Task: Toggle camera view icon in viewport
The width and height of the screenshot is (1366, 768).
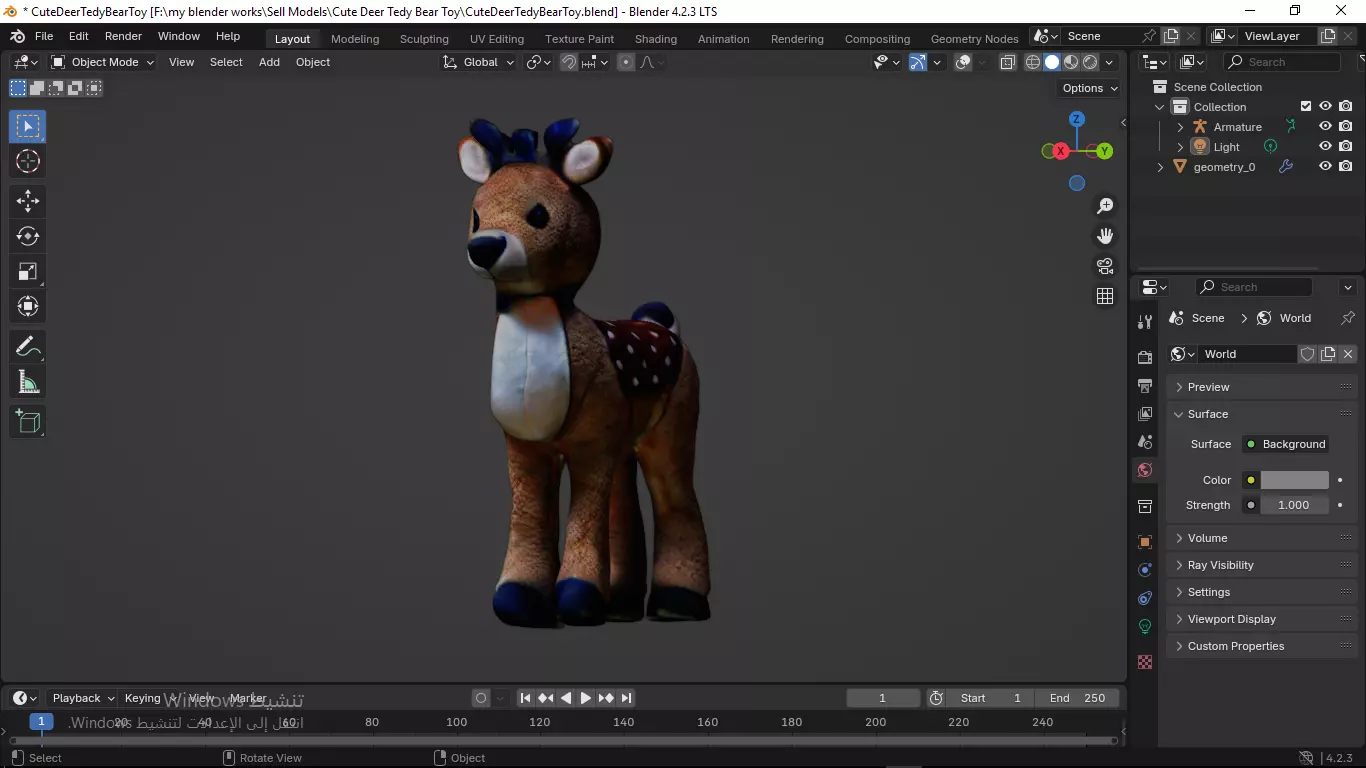Action: coord(1105,266)
